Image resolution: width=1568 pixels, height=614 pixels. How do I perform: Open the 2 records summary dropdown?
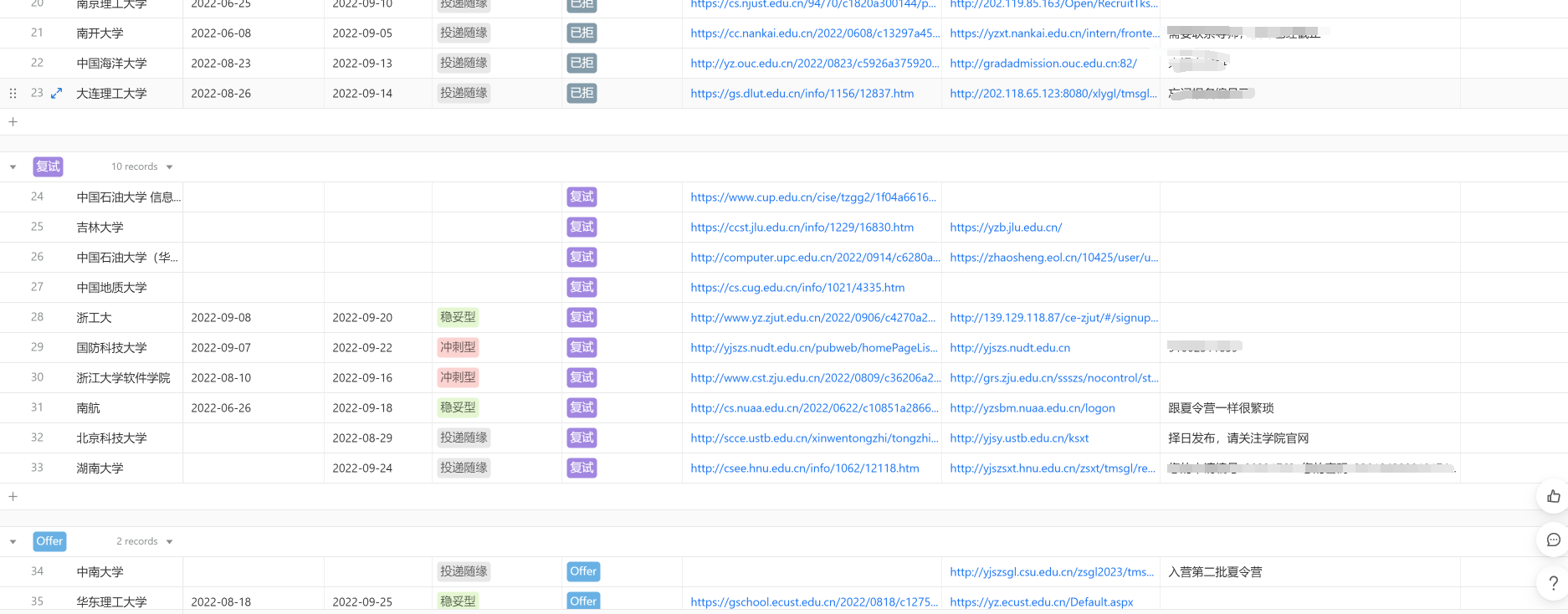145,542
